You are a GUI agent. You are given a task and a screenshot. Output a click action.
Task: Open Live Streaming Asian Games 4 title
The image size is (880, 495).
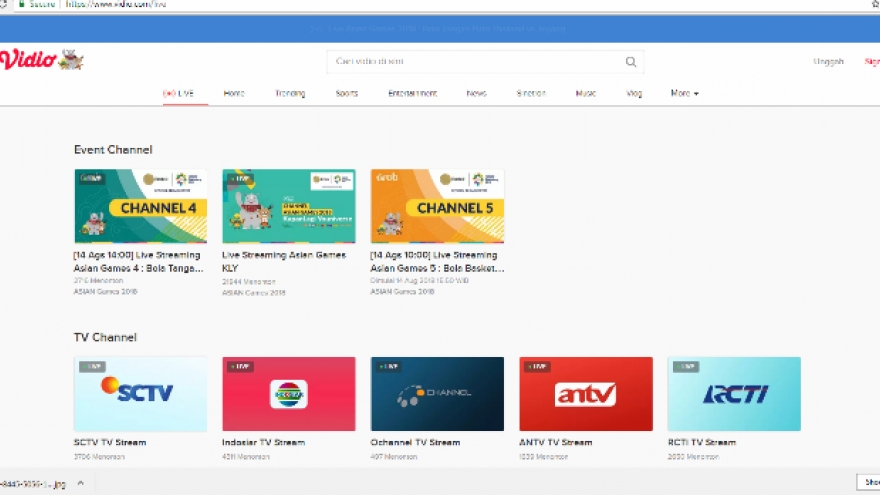coord(138,262)
